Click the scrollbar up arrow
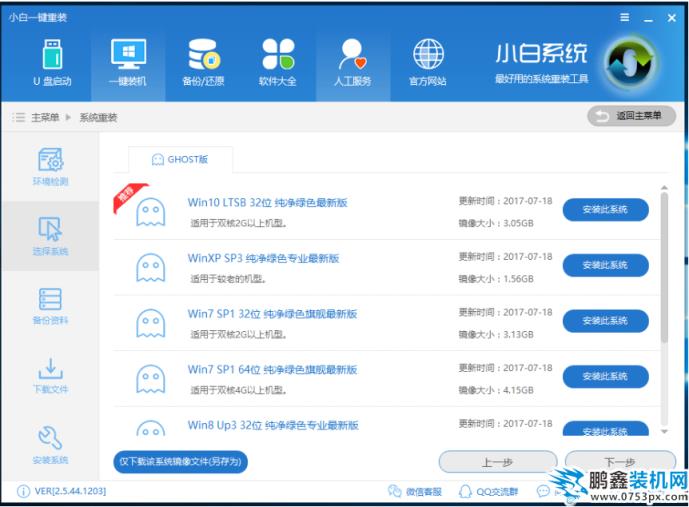 pyautogui.click(x=664, y=188)
